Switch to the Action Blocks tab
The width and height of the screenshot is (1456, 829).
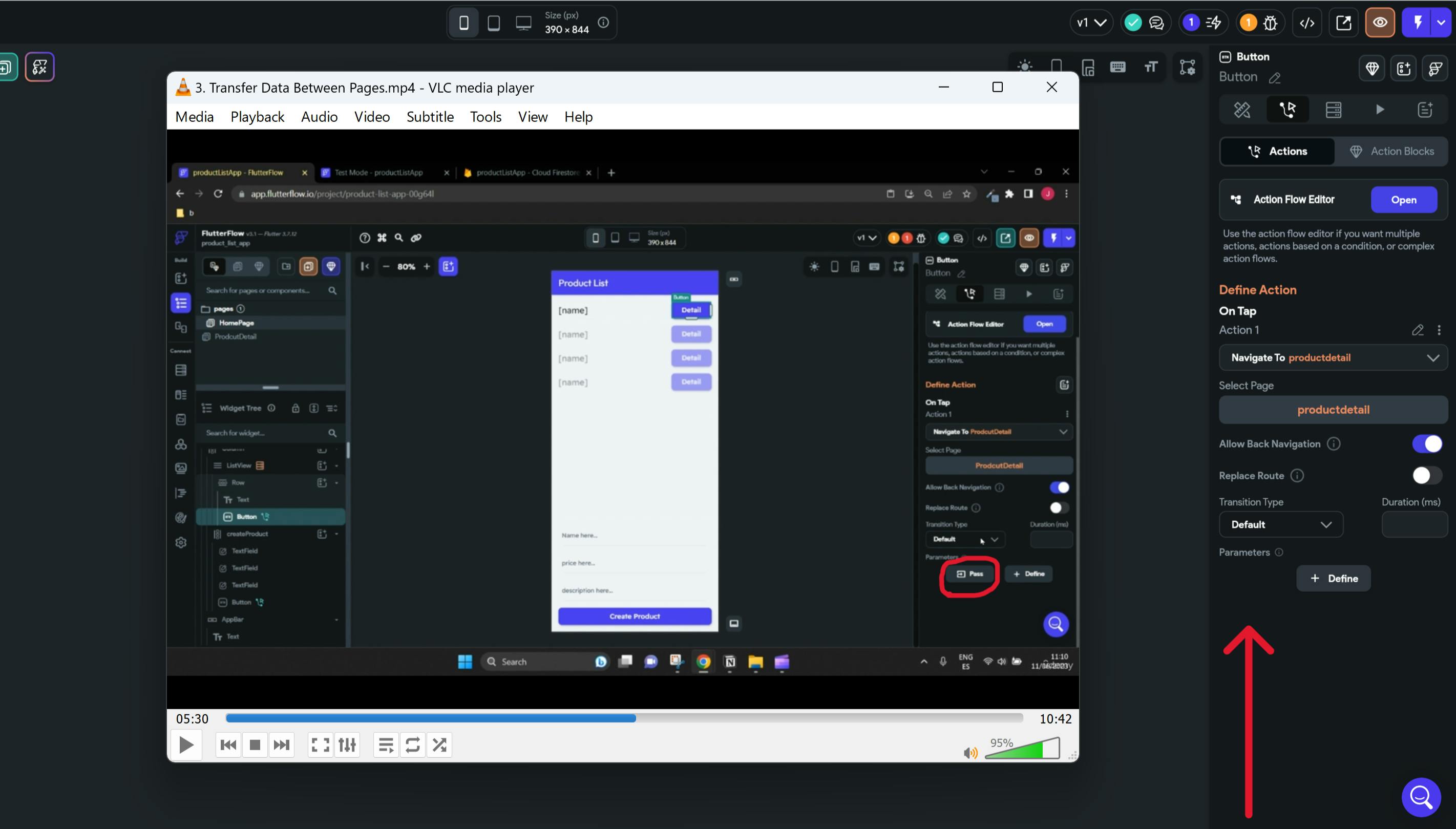[x=1391, y=152]
